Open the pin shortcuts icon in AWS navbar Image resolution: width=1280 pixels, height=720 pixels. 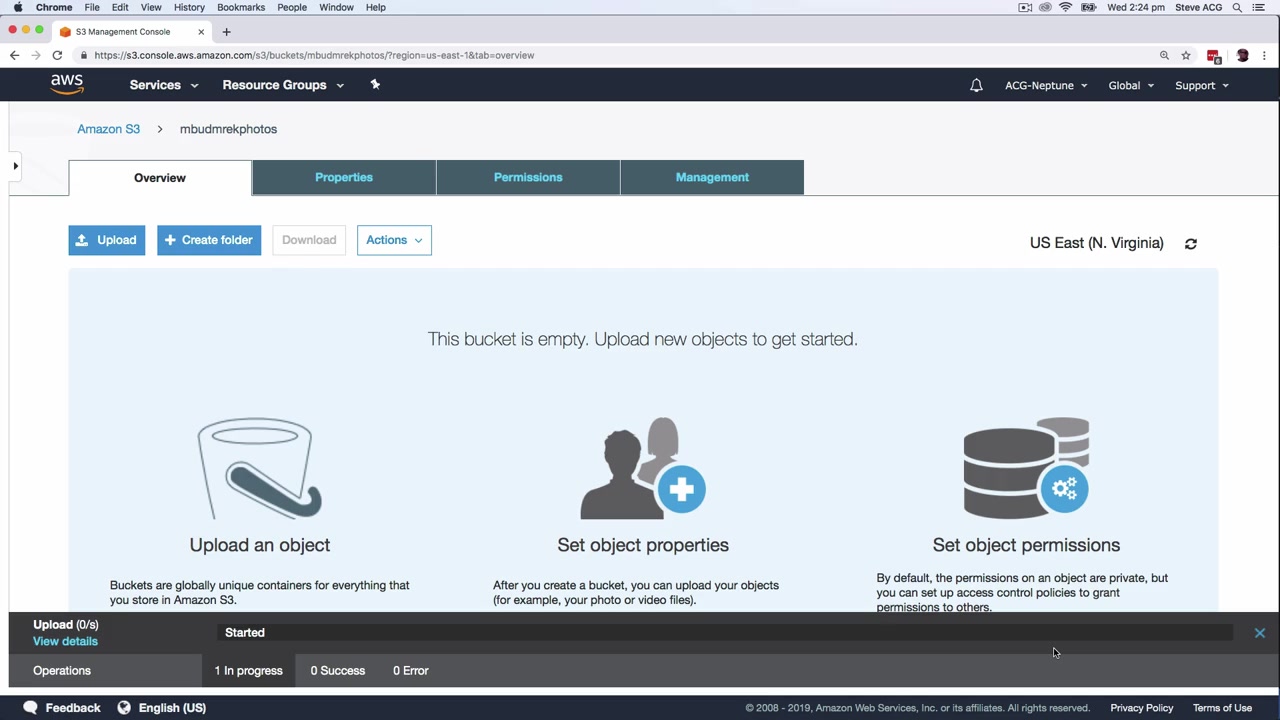[x=375, y=84]
